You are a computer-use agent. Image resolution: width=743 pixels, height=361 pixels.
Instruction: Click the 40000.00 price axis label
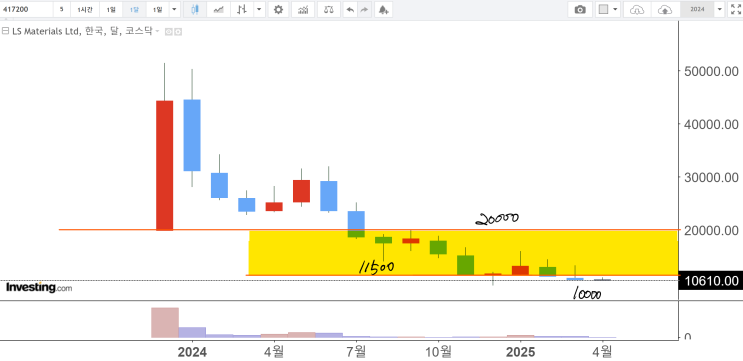point(711,124)
